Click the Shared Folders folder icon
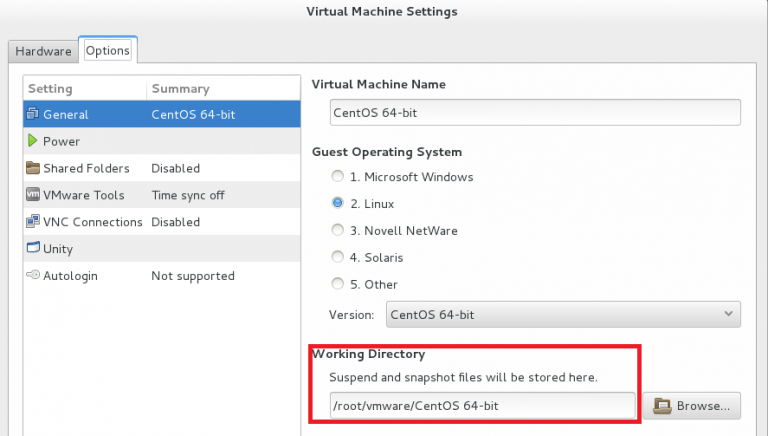 (x=33, y=168)
